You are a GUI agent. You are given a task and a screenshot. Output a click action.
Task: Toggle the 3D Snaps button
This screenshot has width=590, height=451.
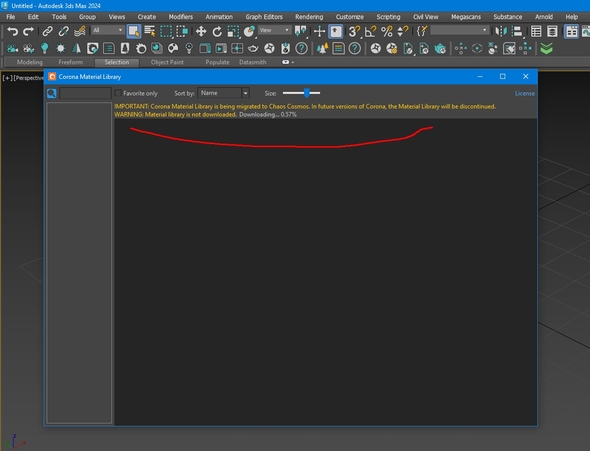coord(354,32)
